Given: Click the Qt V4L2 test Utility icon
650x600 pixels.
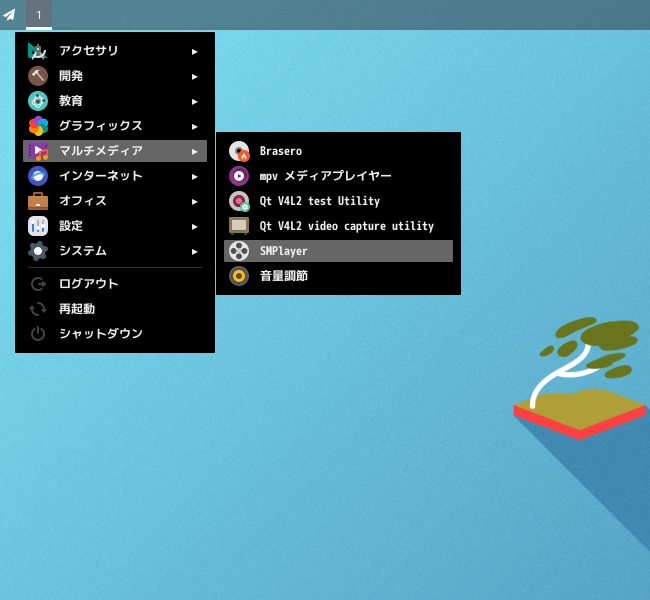Looking at the screenshot, I should coord(239,201).
